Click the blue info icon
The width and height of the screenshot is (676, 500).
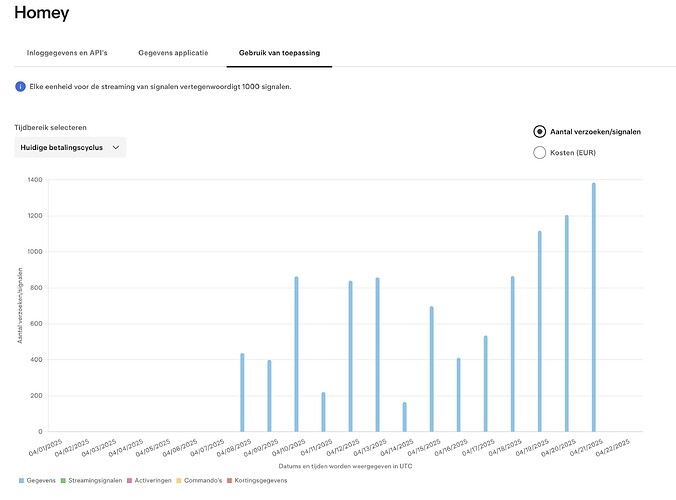pyautogui.click(x=20, y=87)
